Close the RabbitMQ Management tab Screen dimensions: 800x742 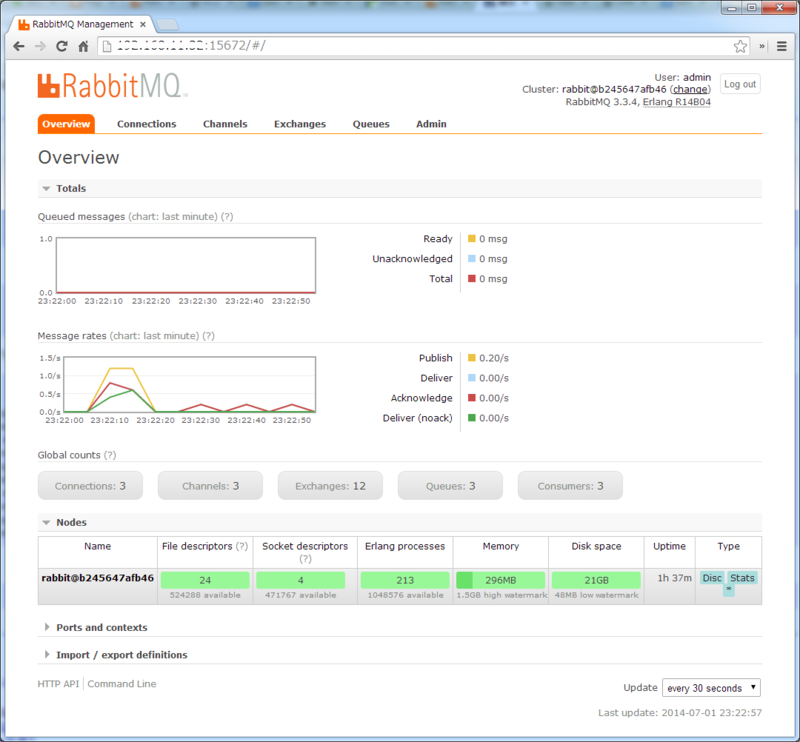143,24
